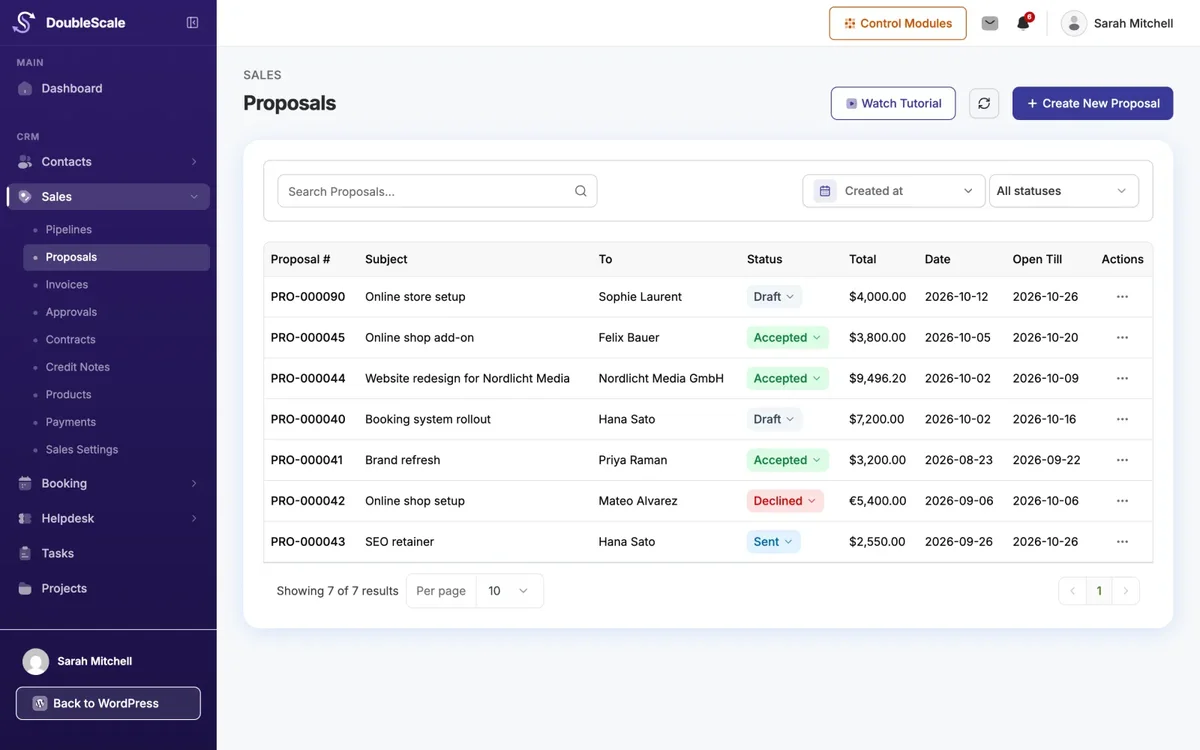This screenshot has height=750, width=1200.
Task: Click subject Booking system rollout
Action: click(428, 419)
